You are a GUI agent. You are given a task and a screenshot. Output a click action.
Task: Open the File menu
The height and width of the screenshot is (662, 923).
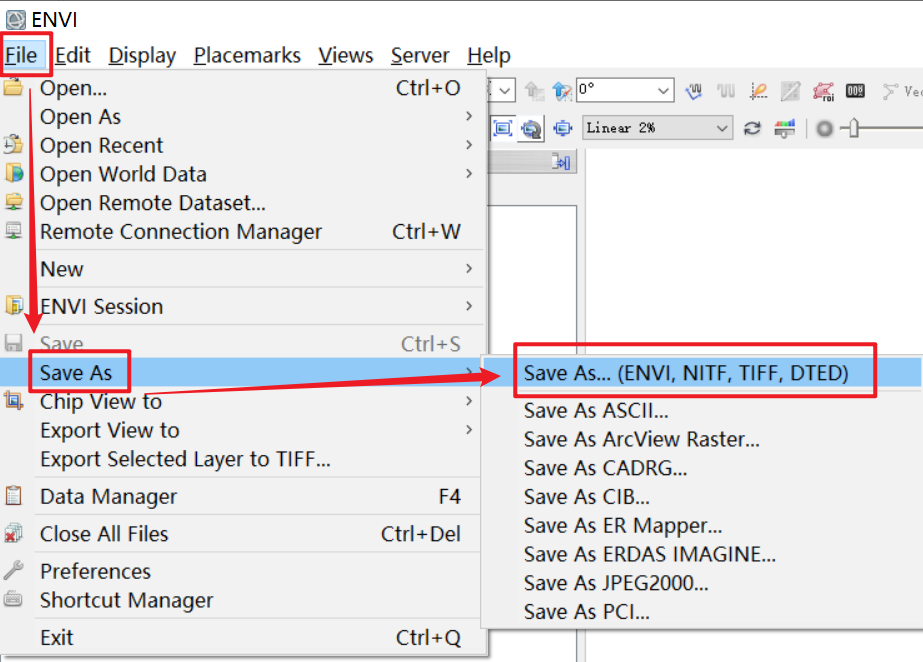22,55
